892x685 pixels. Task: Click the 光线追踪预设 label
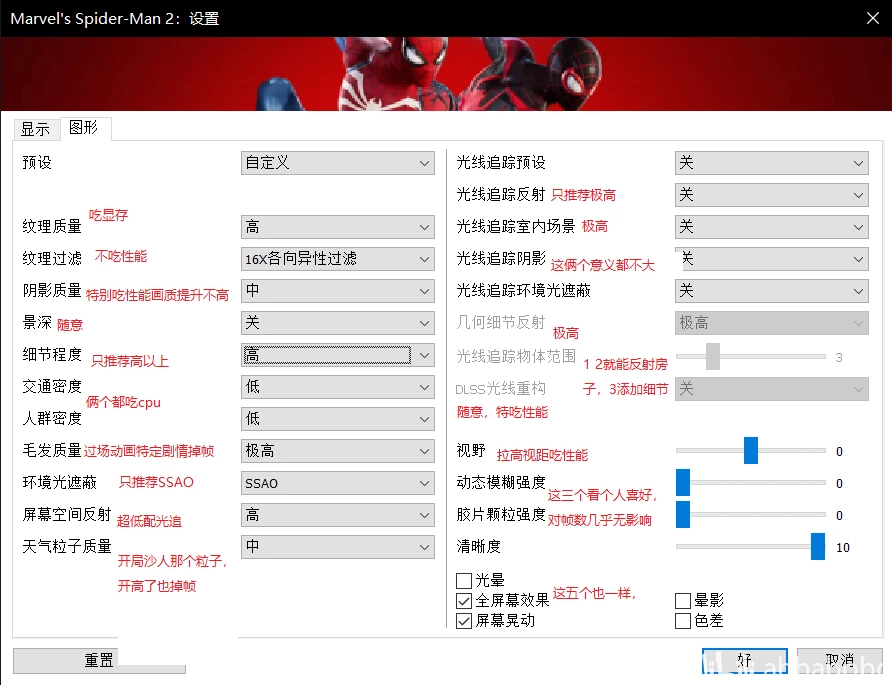(x=501, y=163)
